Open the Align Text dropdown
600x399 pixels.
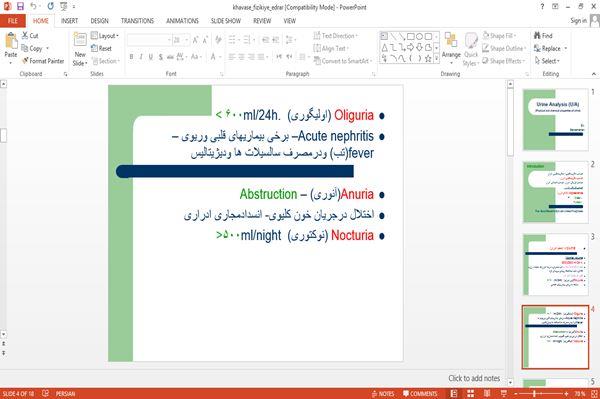coord(331,48)
